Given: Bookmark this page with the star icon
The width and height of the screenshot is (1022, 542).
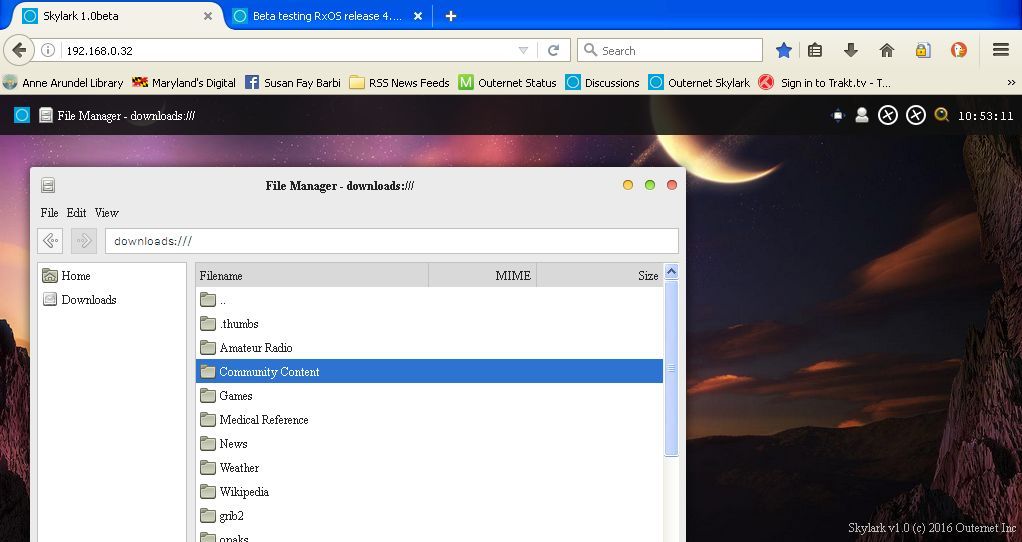Looking at the screenshot, I should 784,50.
